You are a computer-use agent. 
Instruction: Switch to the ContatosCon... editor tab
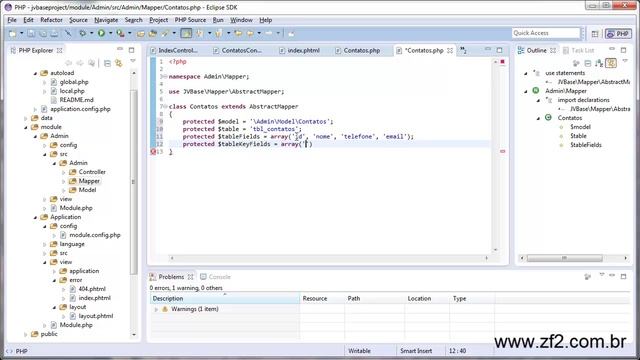tap(238, 51)
